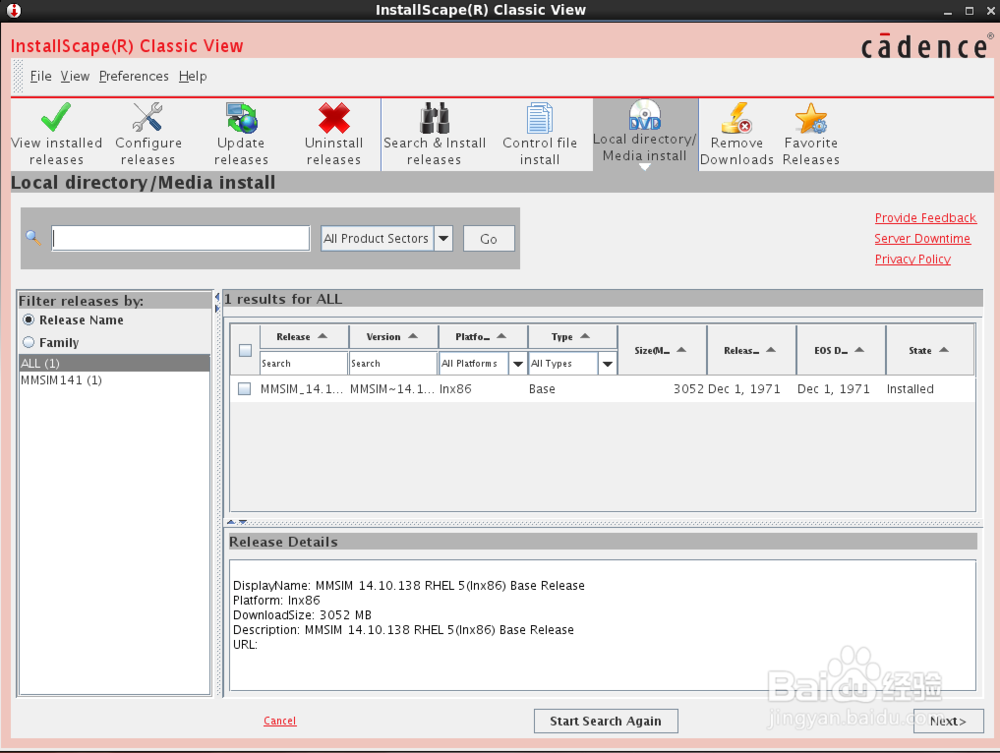Open Local directory/Media install DVD icon
Image resolution: width=1000 pixels, height=753 pixels.
click(x=645, y=115)
